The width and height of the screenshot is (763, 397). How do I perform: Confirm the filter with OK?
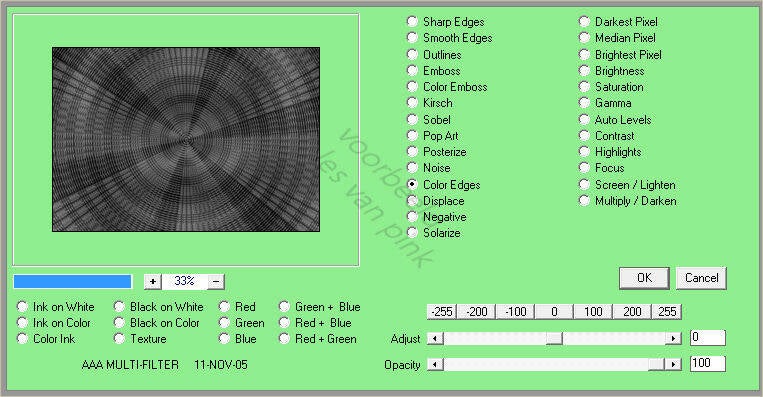point(644,278)
